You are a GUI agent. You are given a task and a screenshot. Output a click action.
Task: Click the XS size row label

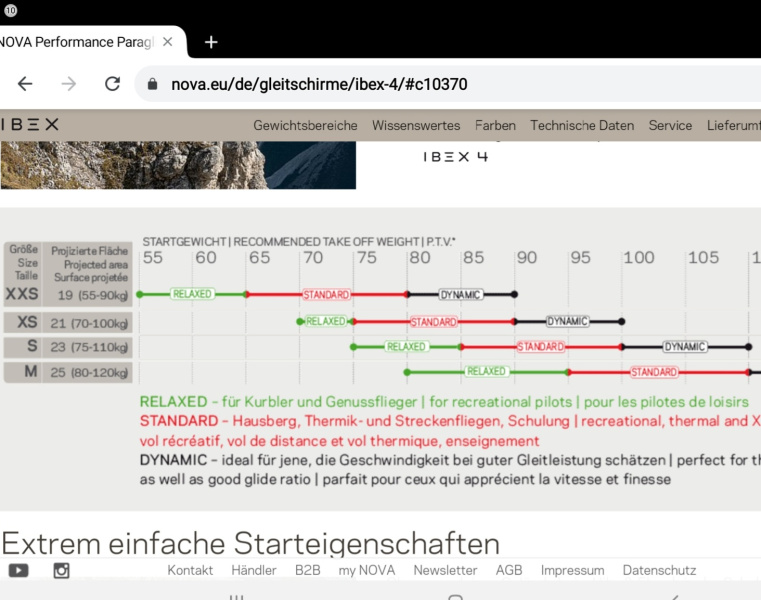click(27, 322)
